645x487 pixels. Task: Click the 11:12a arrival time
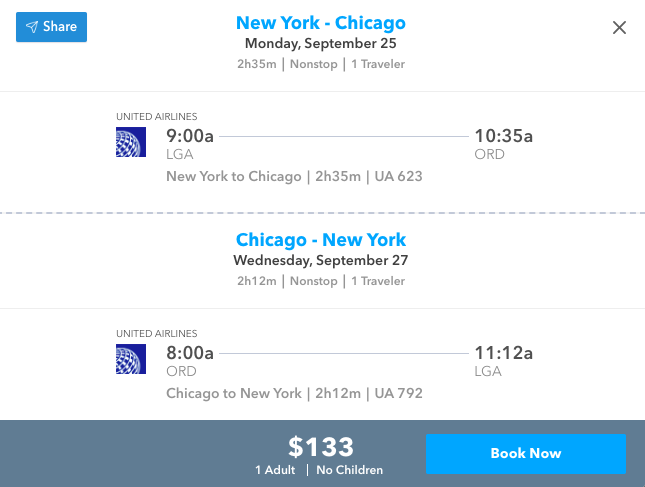504,352
